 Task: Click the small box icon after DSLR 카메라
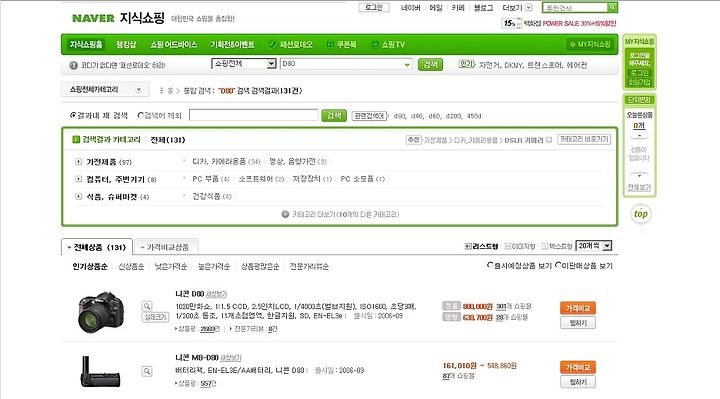click(x=549, y=140)
